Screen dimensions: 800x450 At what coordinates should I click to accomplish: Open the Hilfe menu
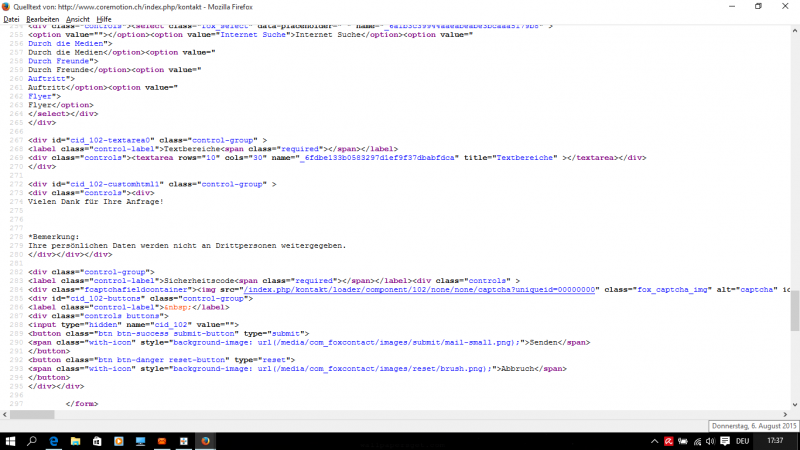point(104,19)
